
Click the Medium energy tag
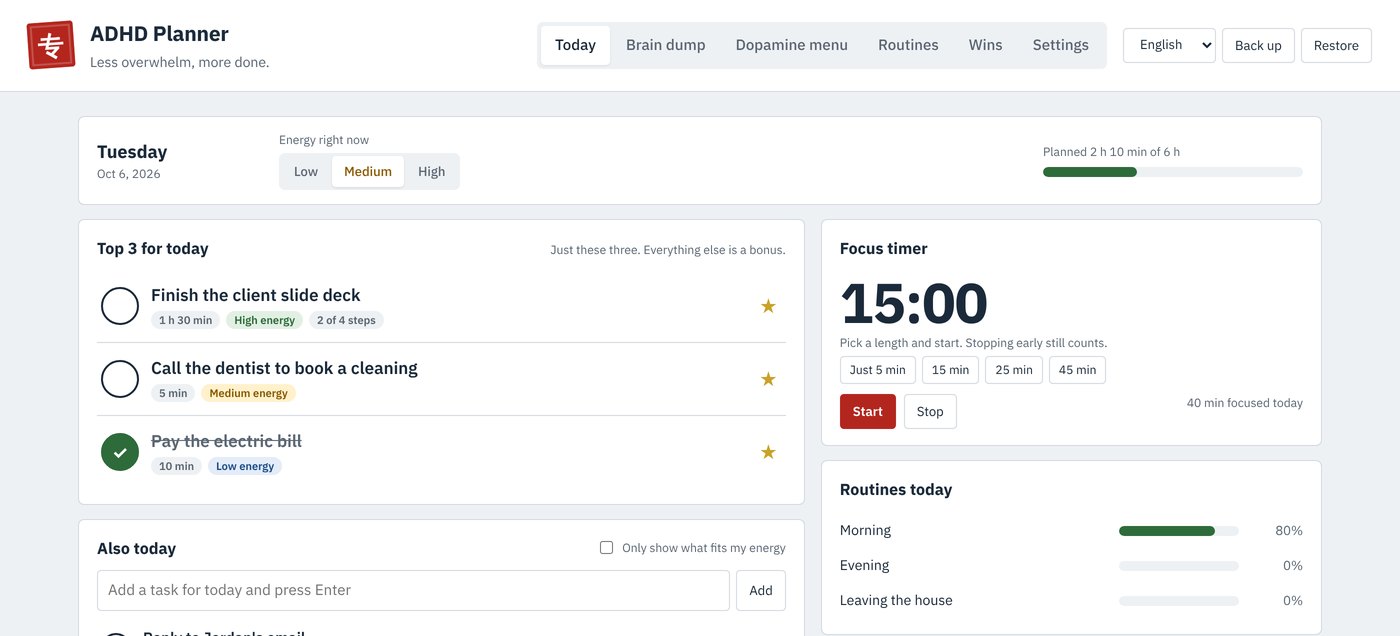(x=248, y=393)
